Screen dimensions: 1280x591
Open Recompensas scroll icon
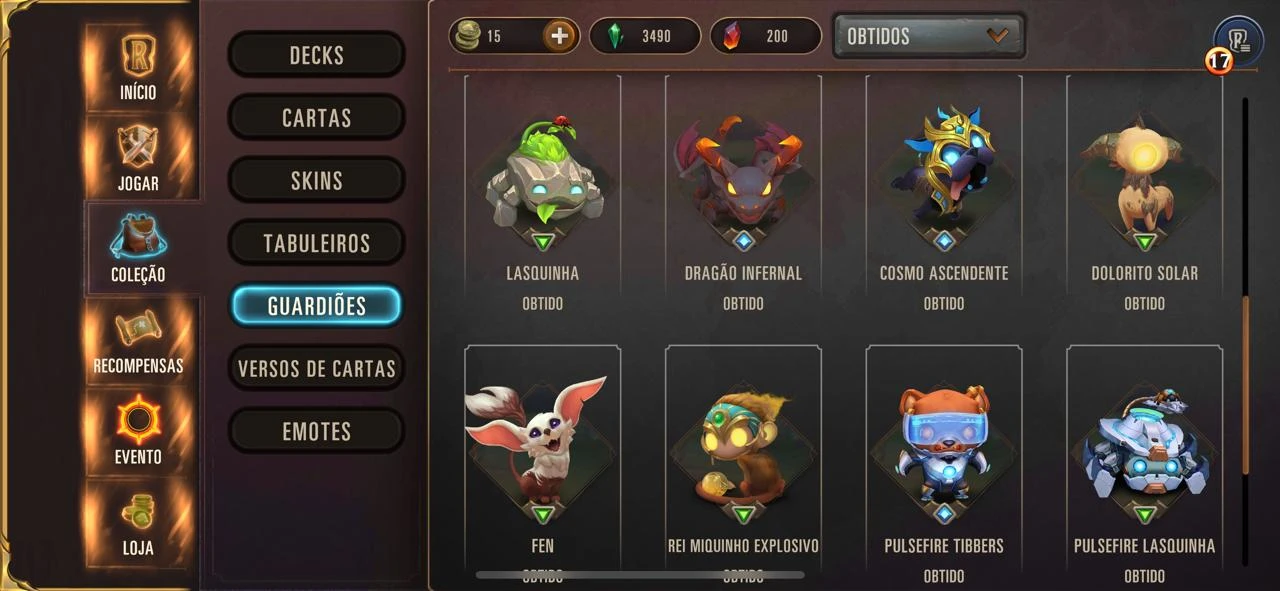138,340
